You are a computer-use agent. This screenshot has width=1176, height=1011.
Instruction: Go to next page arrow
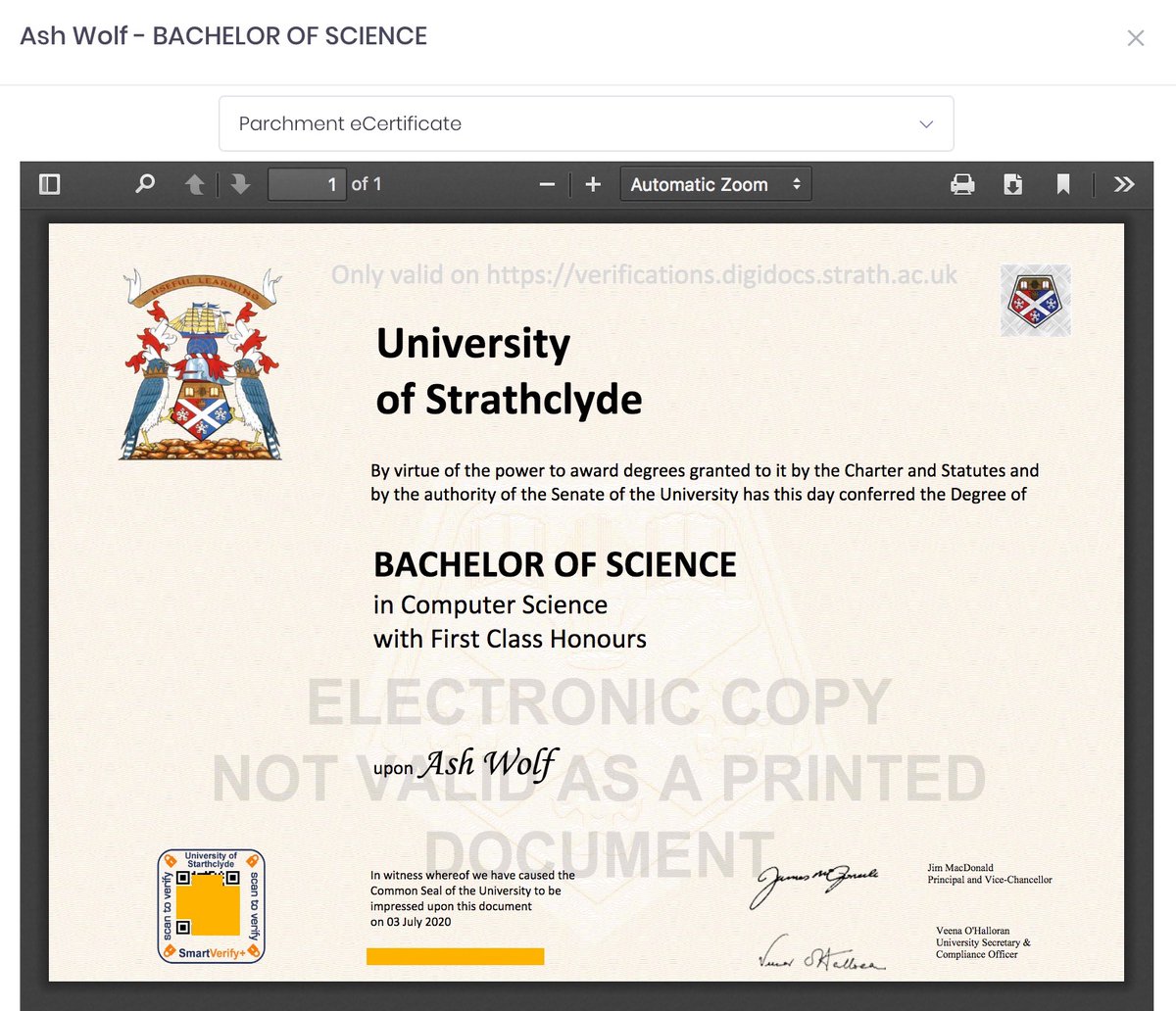click(240, 184)
